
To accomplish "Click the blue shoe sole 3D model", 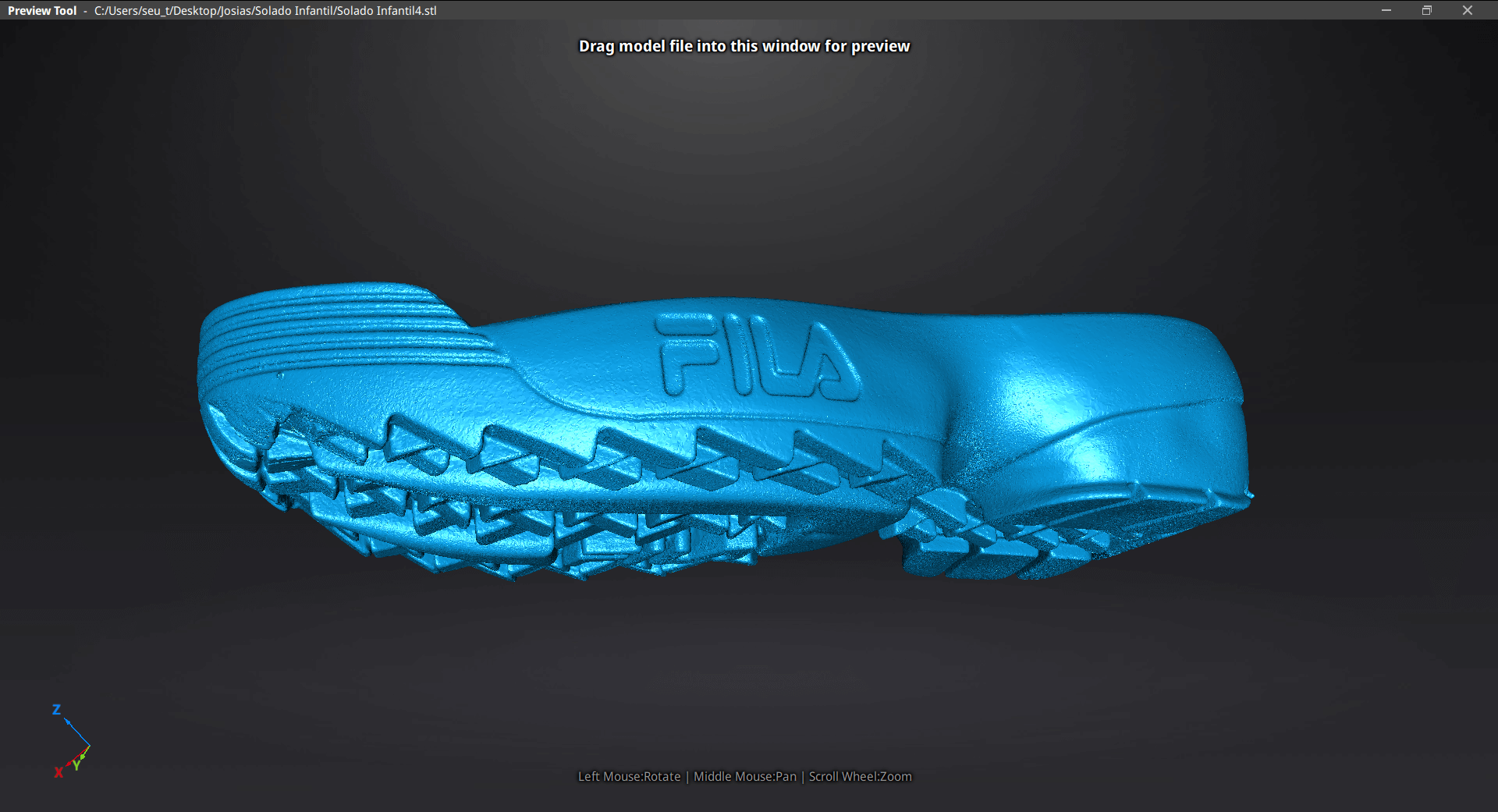I will [724, 431].
